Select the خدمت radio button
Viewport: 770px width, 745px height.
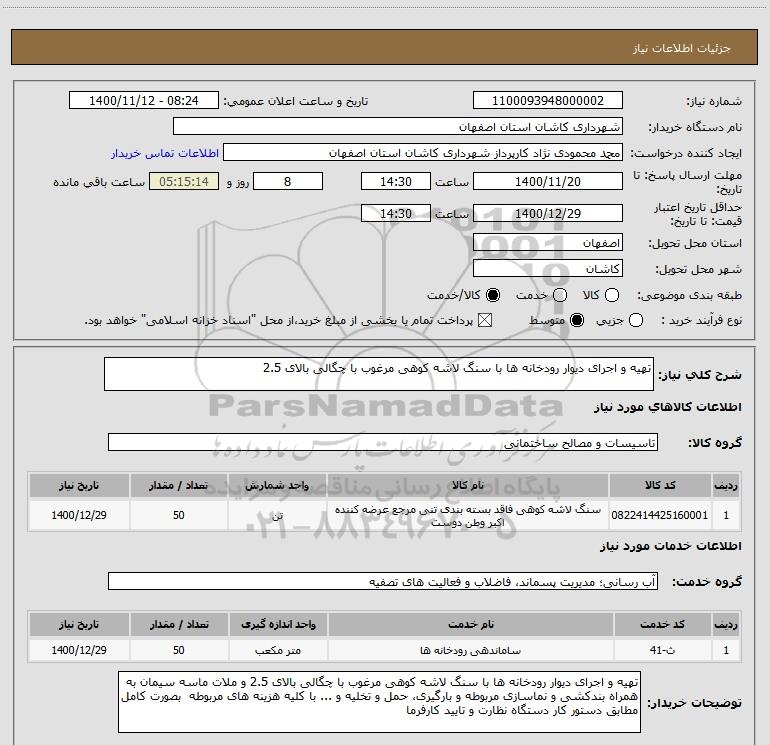(560, 295)
